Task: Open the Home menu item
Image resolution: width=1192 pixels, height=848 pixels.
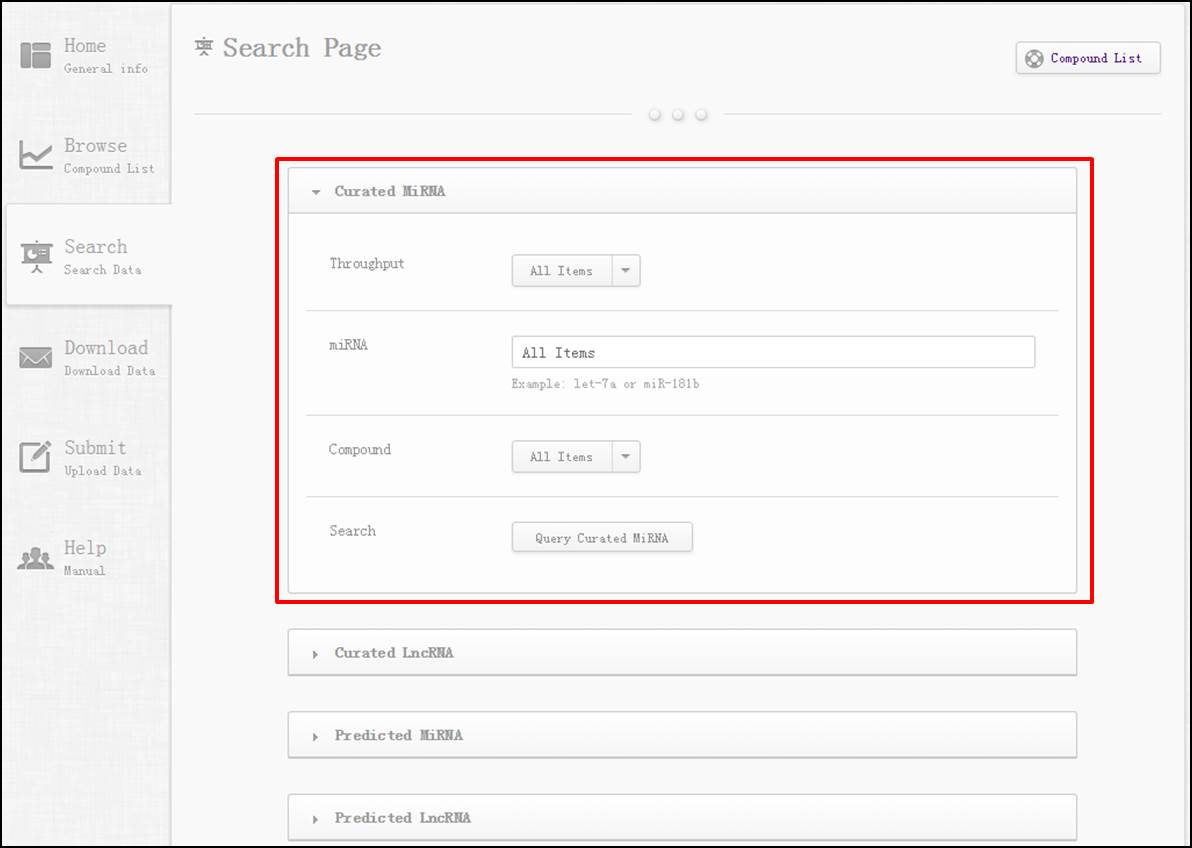Action: [x=88, y=56]
